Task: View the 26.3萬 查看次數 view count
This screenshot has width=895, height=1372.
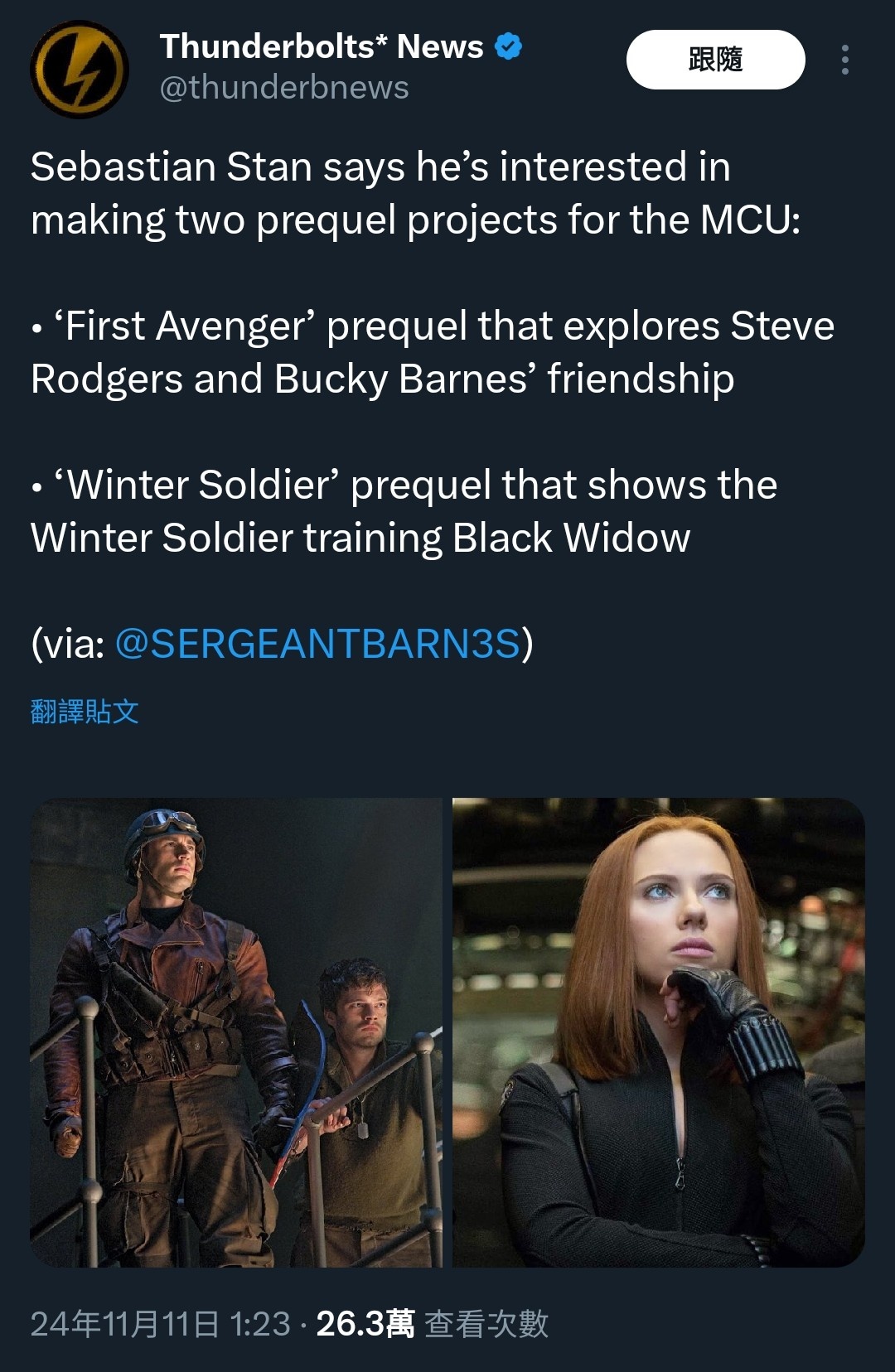Action: [x=432, y=1324]
